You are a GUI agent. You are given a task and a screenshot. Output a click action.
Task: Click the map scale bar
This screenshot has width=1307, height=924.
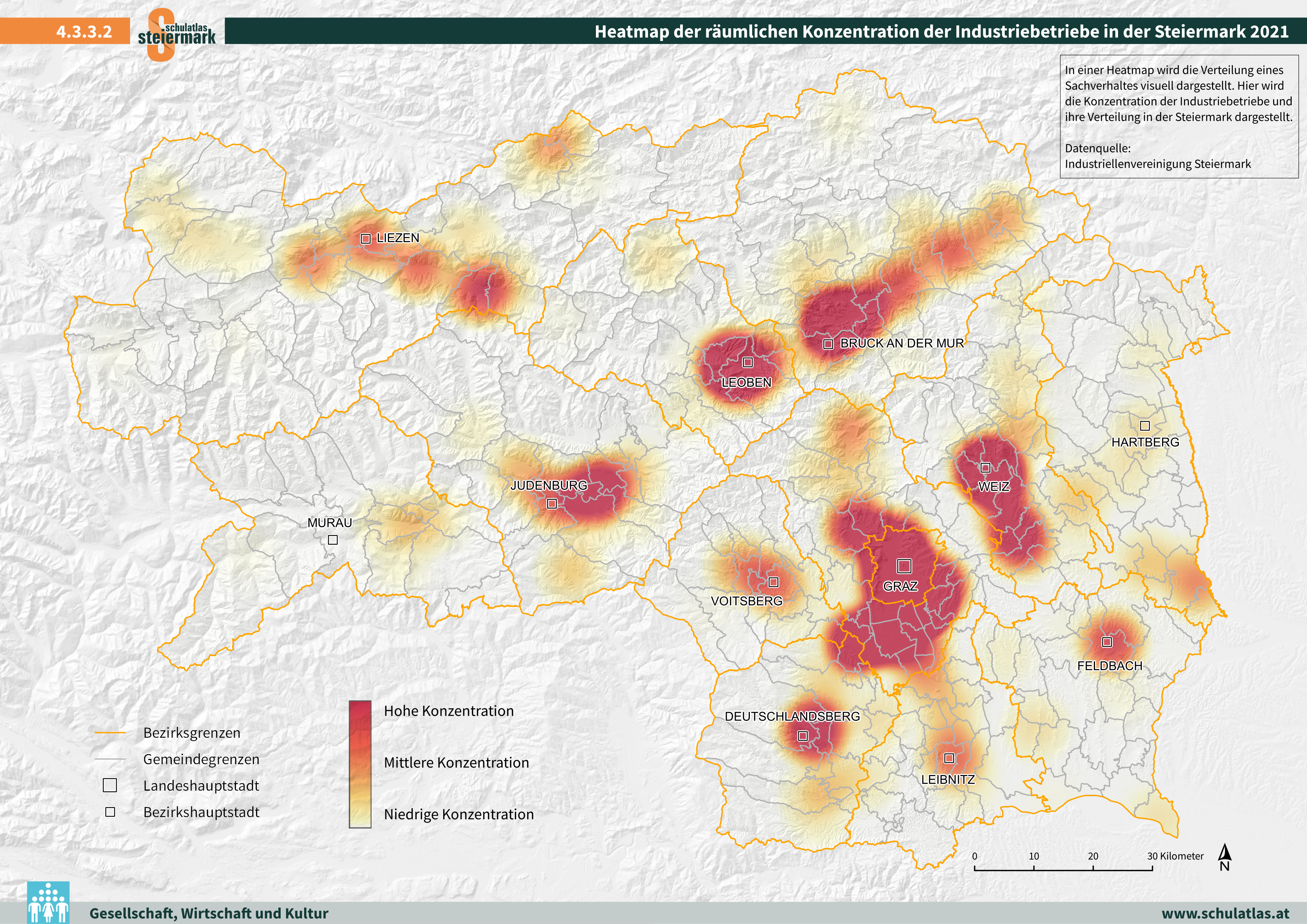pyautogui.click(x=1063, y=868)
